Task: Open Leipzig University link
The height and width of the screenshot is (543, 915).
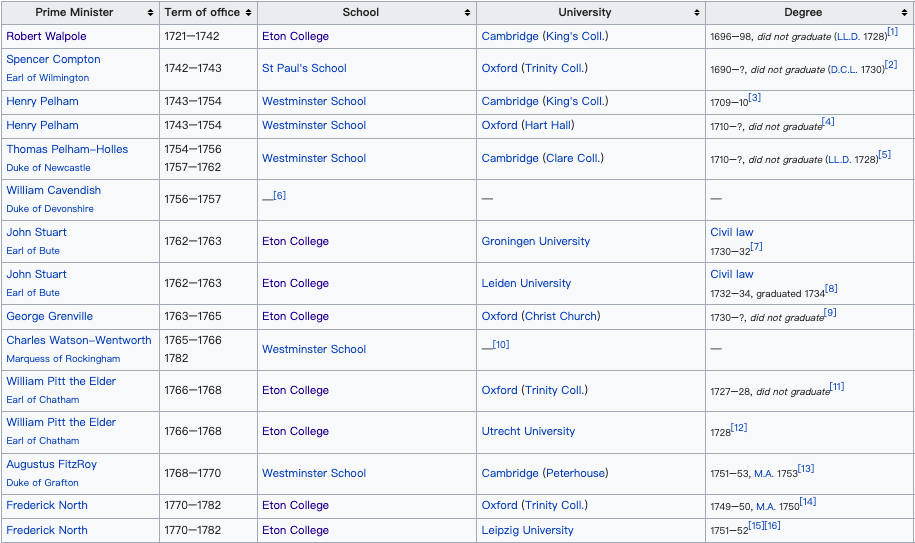Action: pyautogui.click(x=528, y=530)
